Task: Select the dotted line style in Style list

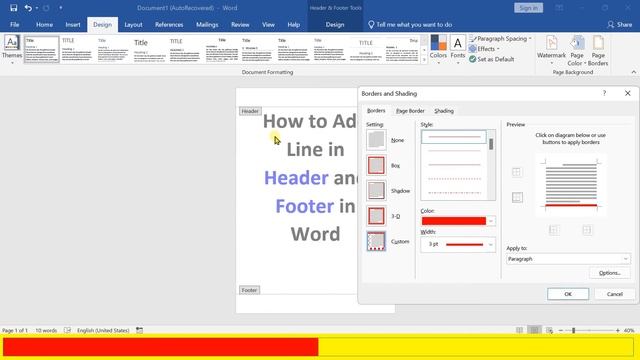Action: [454, 179]
